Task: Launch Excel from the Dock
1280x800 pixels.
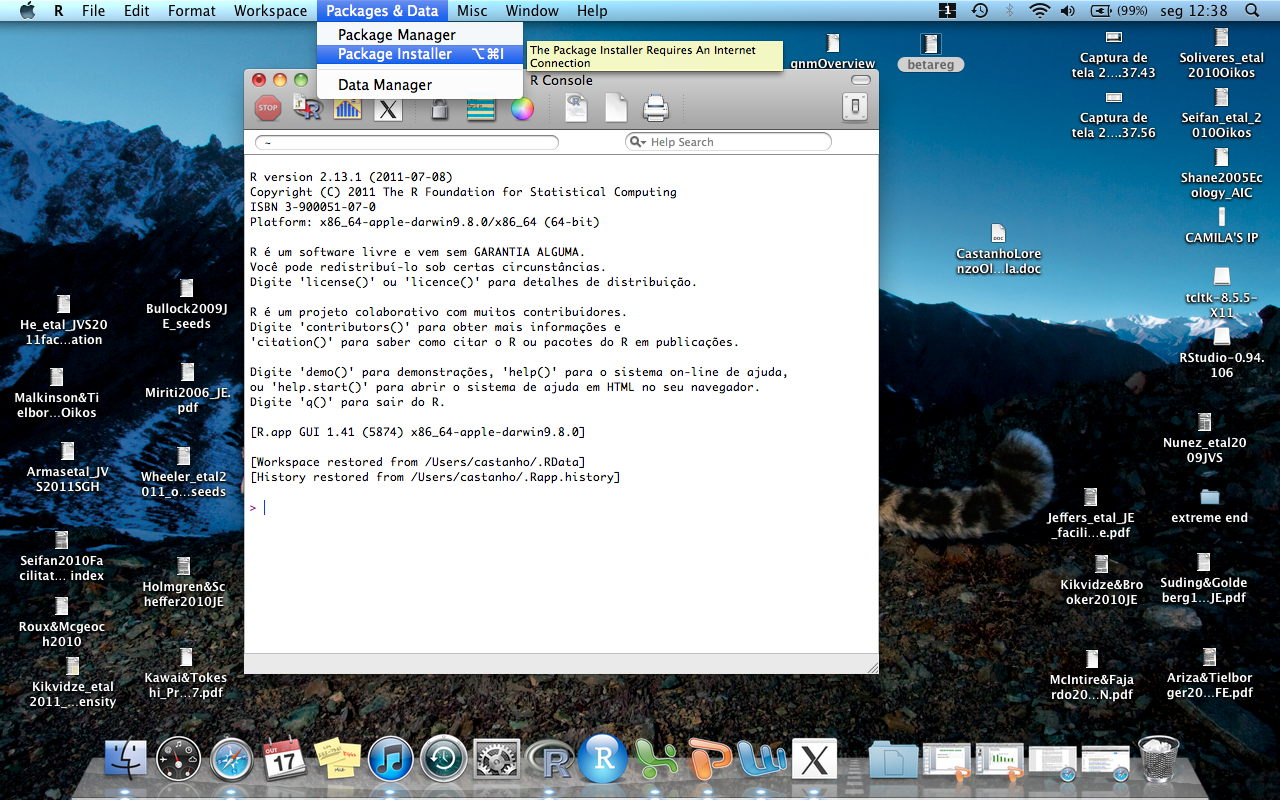Action: point(655,759)
